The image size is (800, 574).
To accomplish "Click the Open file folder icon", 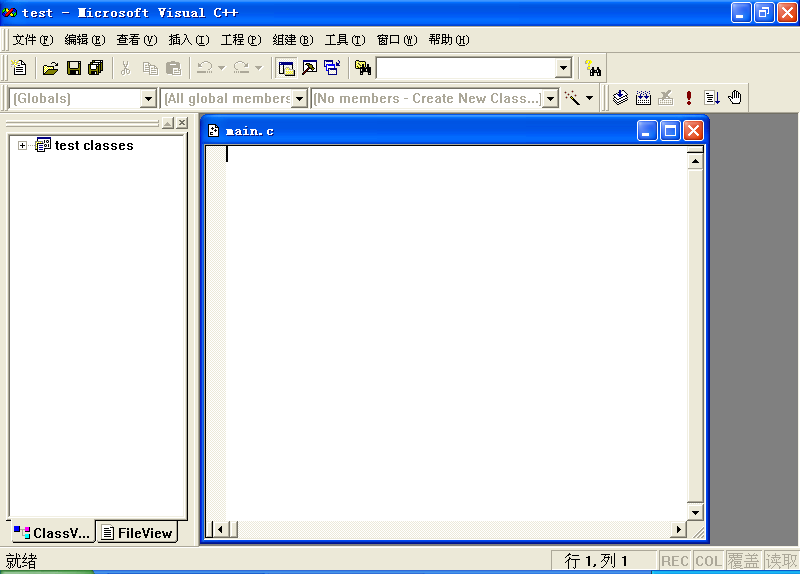I will pyautogui.click(x=51, y=68).
